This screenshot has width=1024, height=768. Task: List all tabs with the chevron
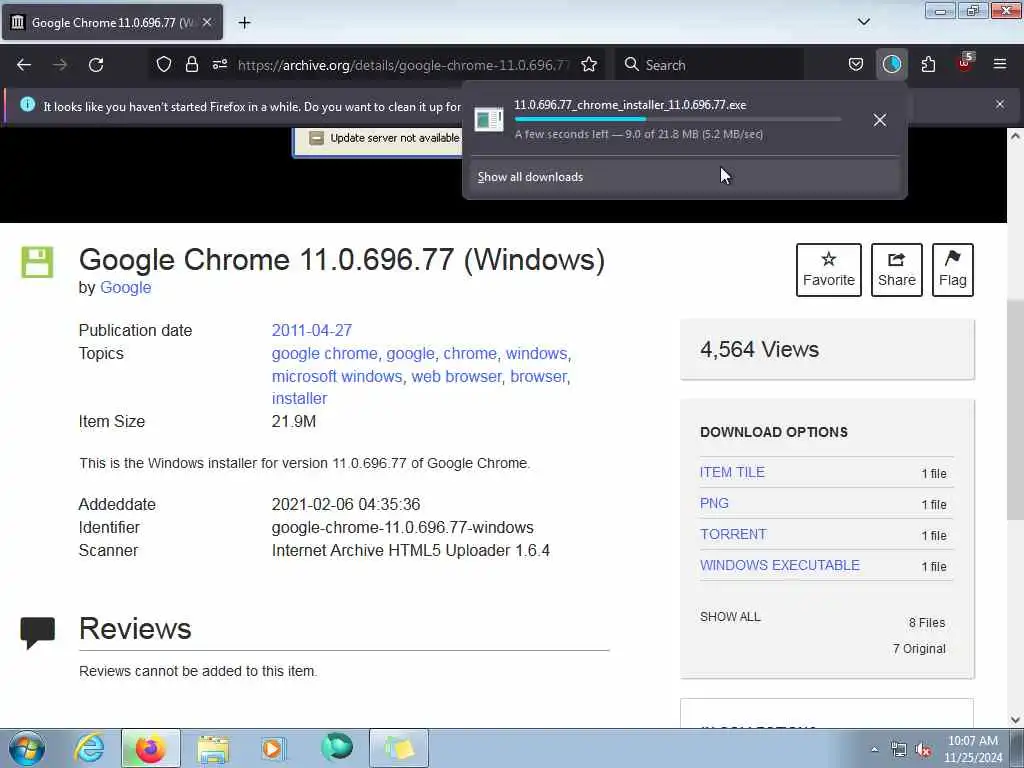[863, 22]
